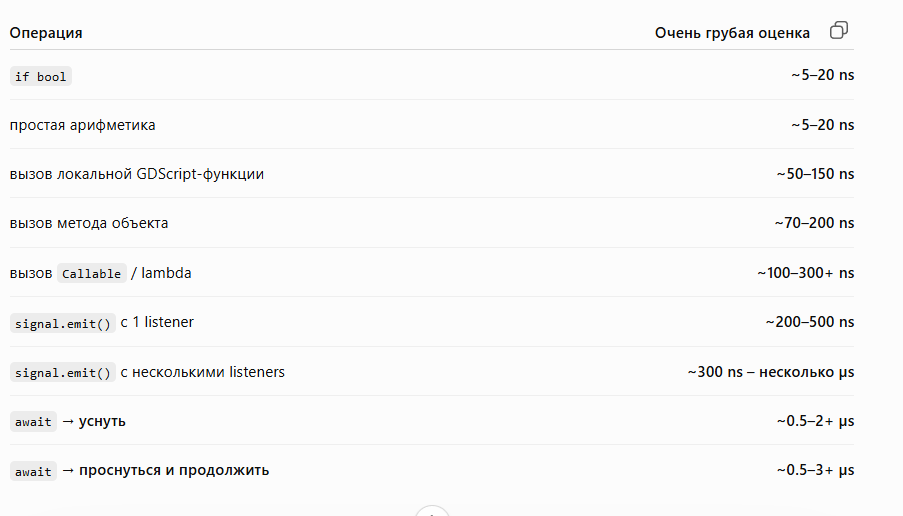Click the '~0.5–2+ µs' estimate value
This screenshot has width=903, height=516.
[x=815, y=421]
